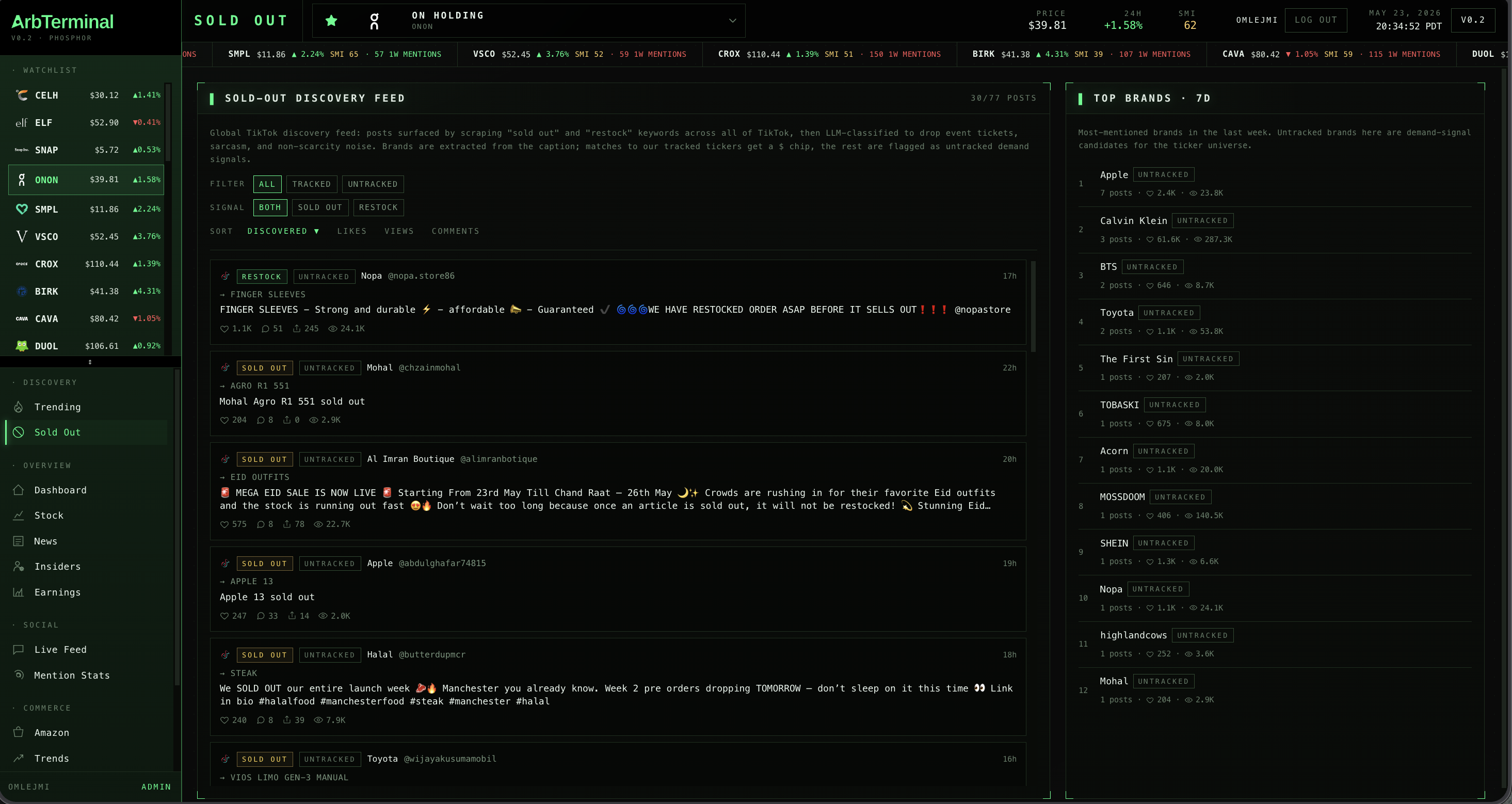Select CROX row in watchlist

click(x=86, y=264)
